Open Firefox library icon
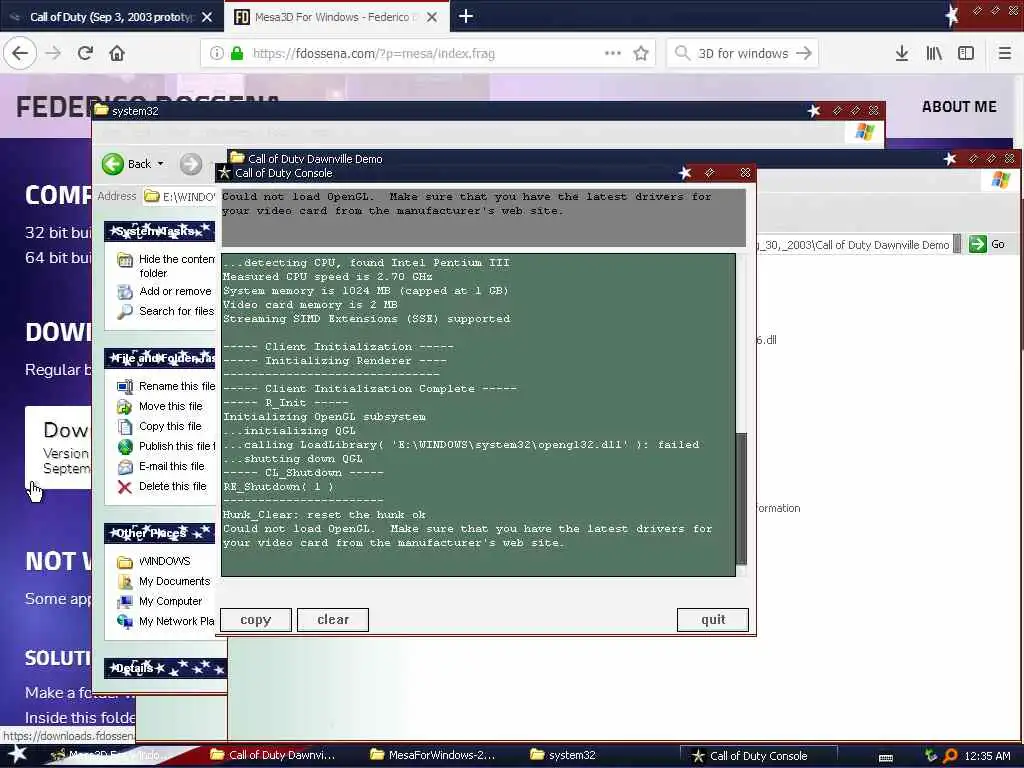The image size is (1024, 768). (x=934, y=53)
